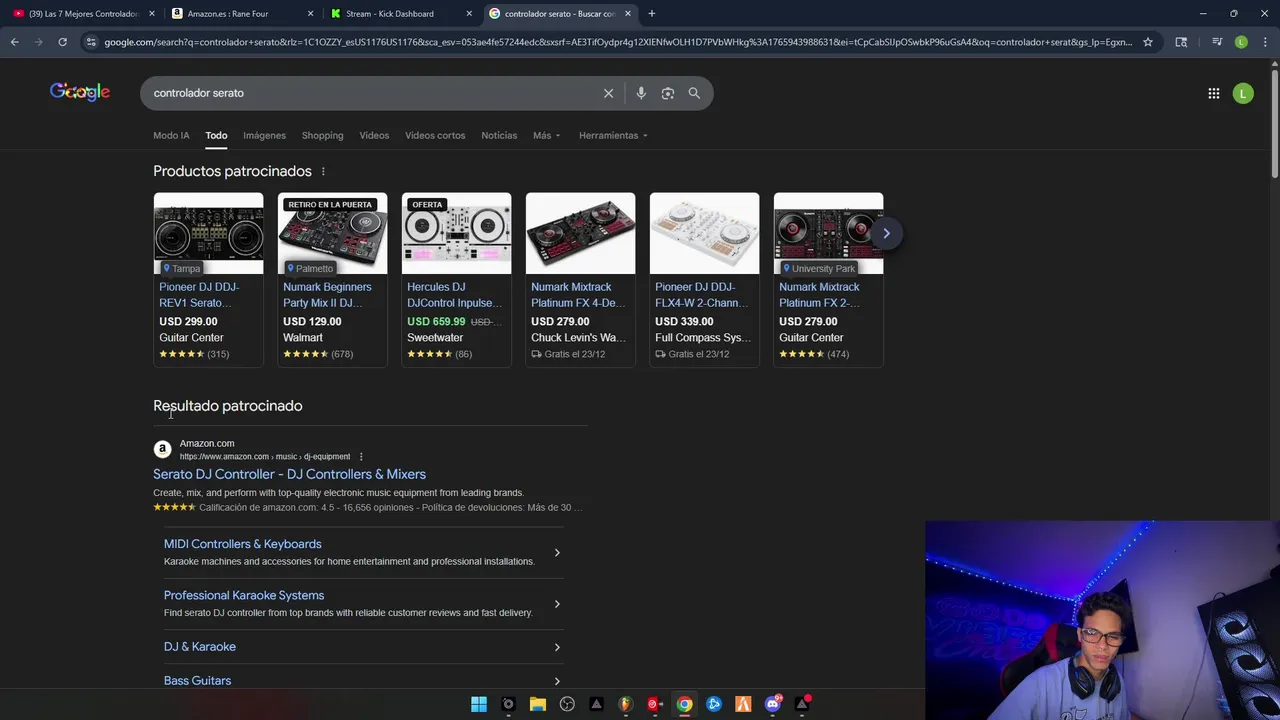
Task: Click USD 659.99 Sweetwater price
Action: [436, 321]
